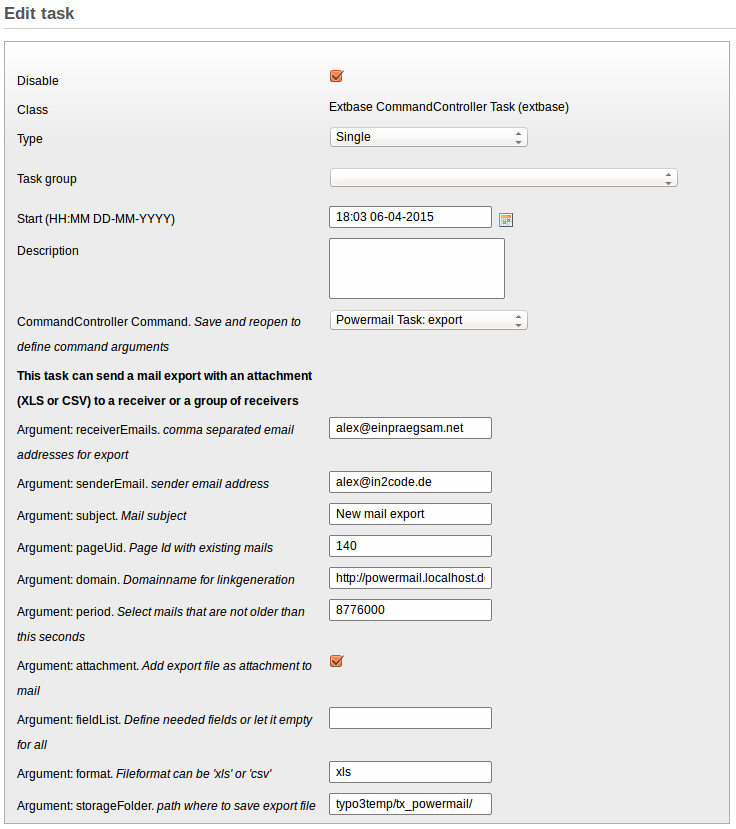
Task: Focus the receiverEmails input field
Action: (410, 428)
